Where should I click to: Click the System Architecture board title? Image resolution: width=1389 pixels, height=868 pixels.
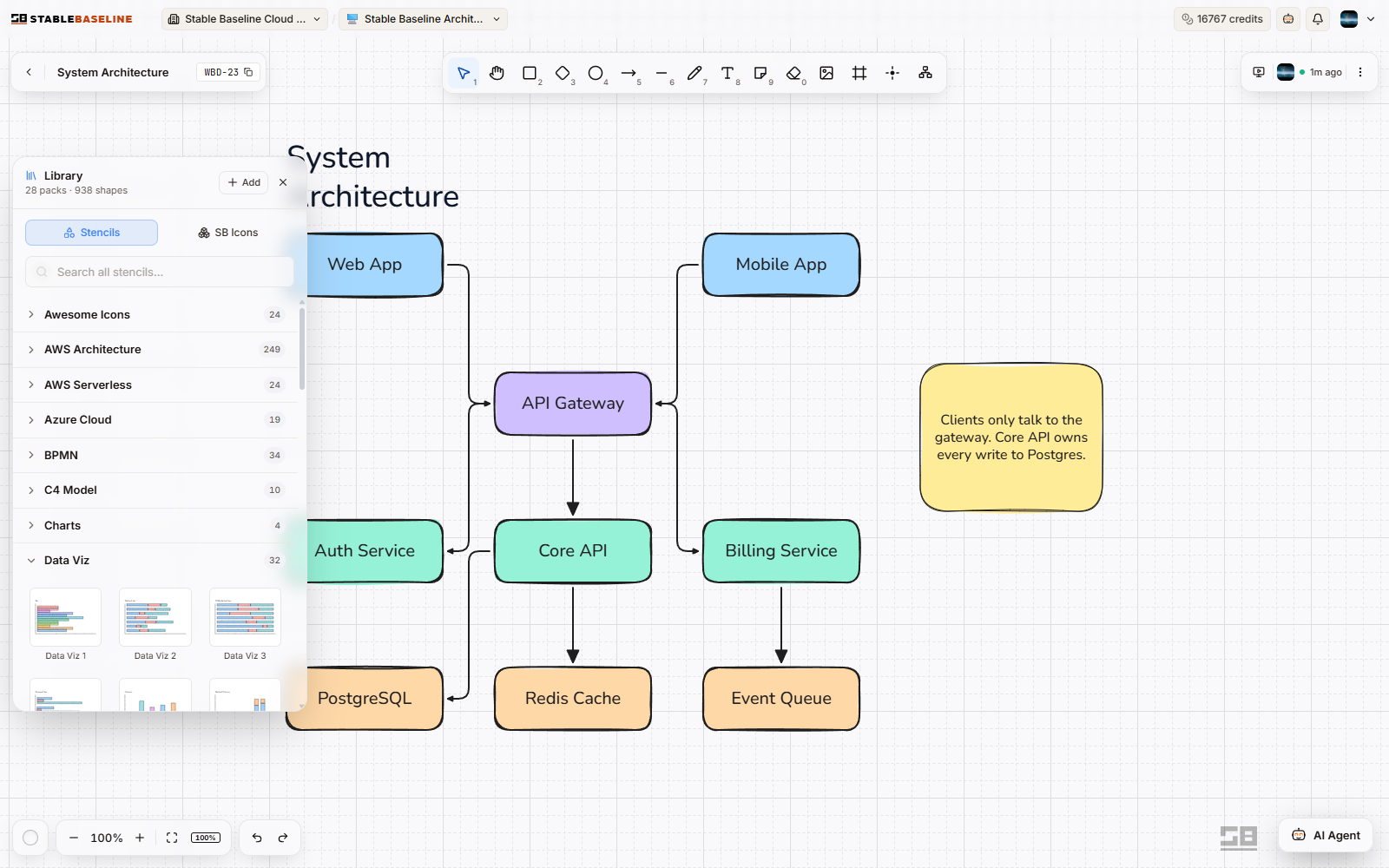click(113, 72)
